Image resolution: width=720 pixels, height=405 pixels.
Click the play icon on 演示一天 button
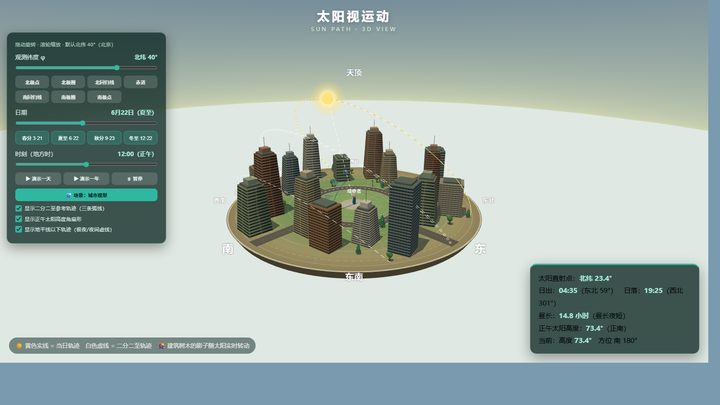point(28,179)
